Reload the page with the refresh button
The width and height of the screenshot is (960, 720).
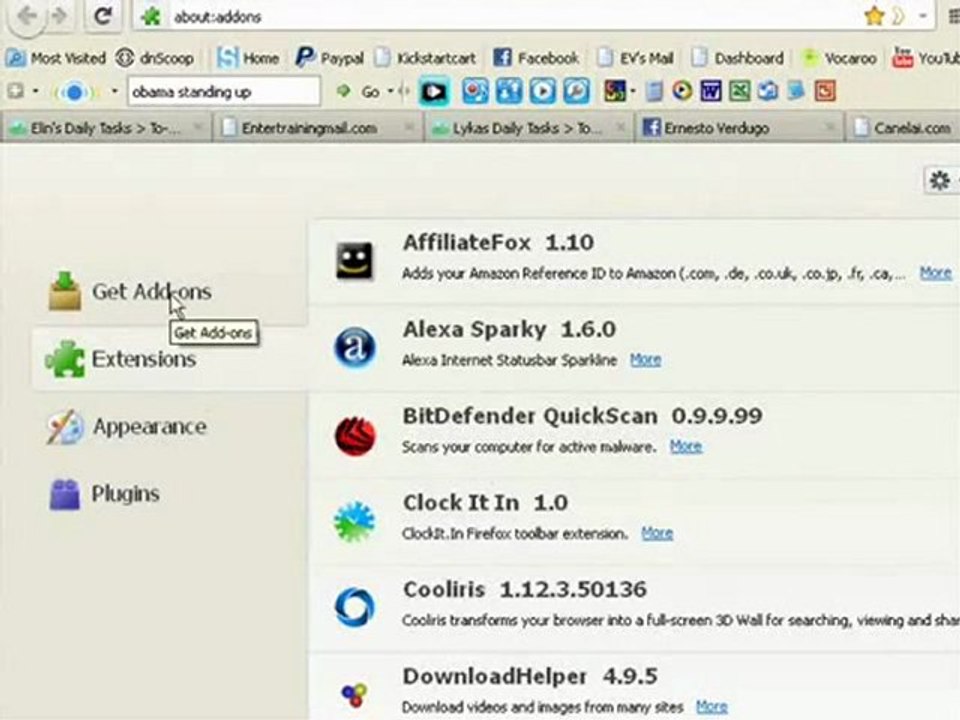(x=103, y=15)
